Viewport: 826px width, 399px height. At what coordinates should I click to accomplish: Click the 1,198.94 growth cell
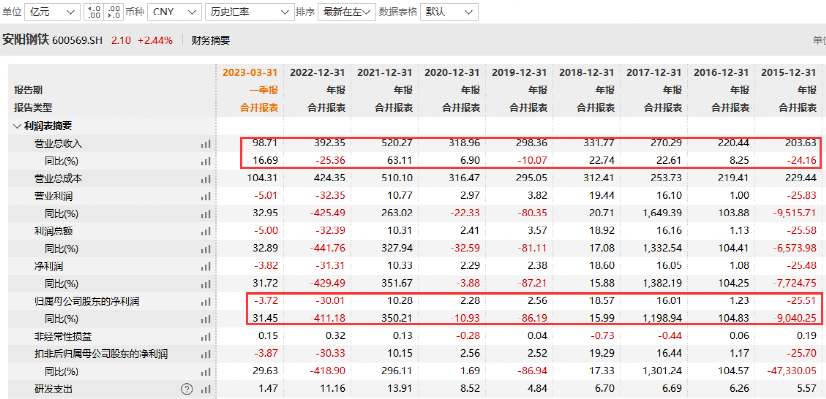point(661,319)
